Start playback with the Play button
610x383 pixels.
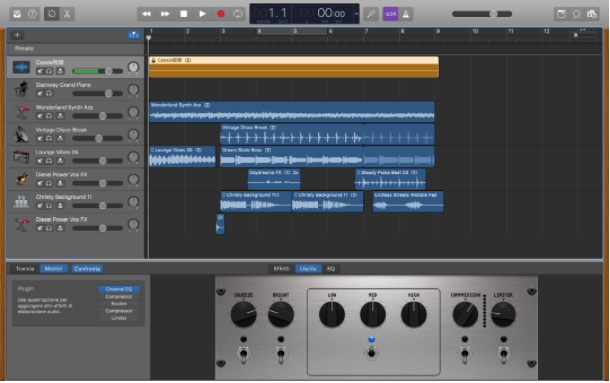pos(202,14)
